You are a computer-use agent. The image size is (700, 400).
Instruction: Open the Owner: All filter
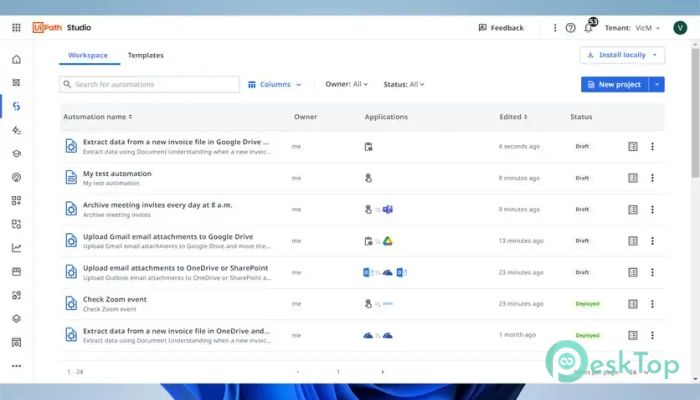346,84
